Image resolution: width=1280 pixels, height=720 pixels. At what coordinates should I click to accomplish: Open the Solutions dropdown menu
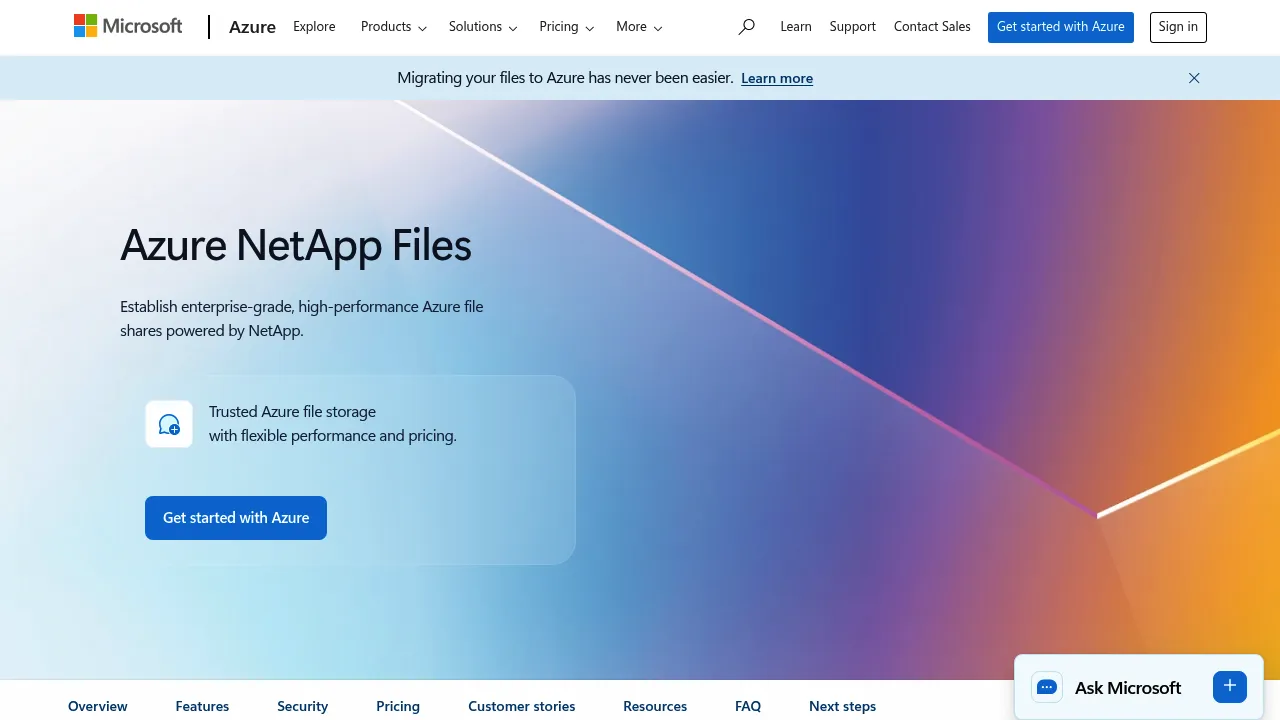[483, 27]
